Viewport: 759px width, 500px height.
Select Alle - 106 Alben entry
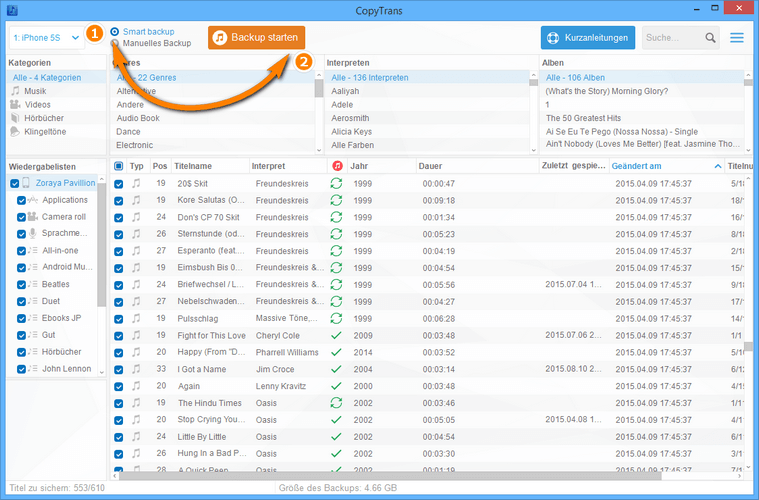click(641, 77)
